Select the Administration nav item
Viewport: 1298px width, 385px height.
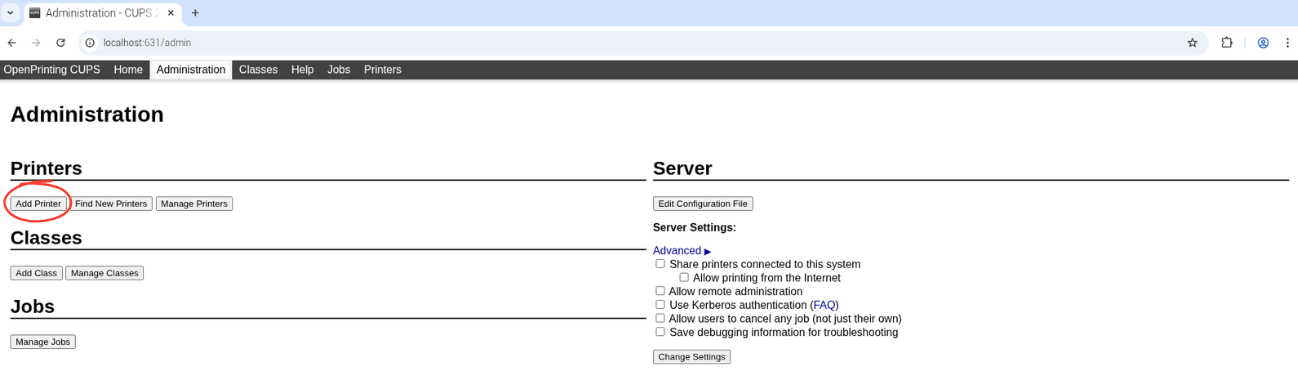(x=191, y=70)
